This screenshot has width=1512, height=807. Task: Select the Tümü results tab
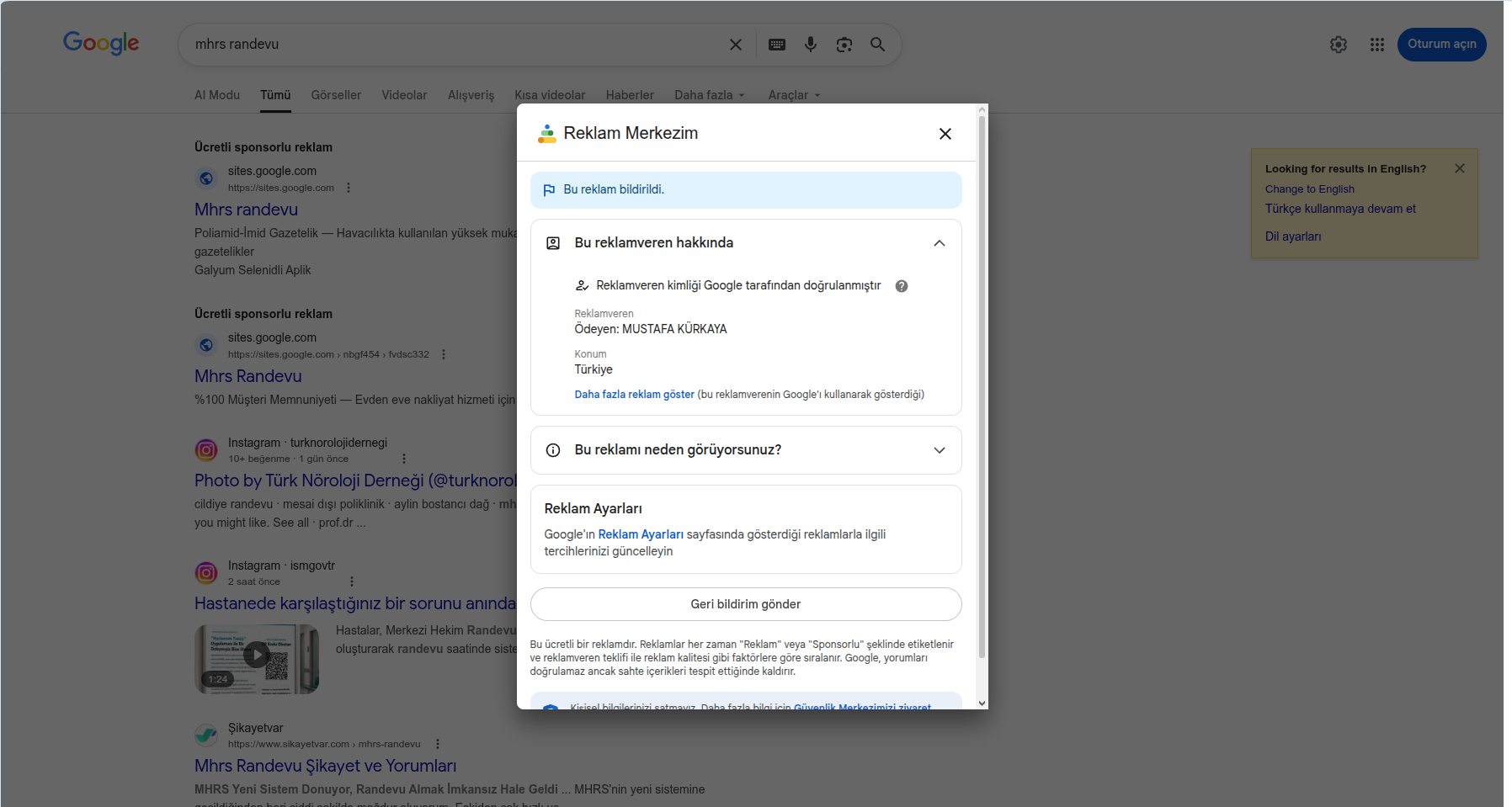(275, 95)
